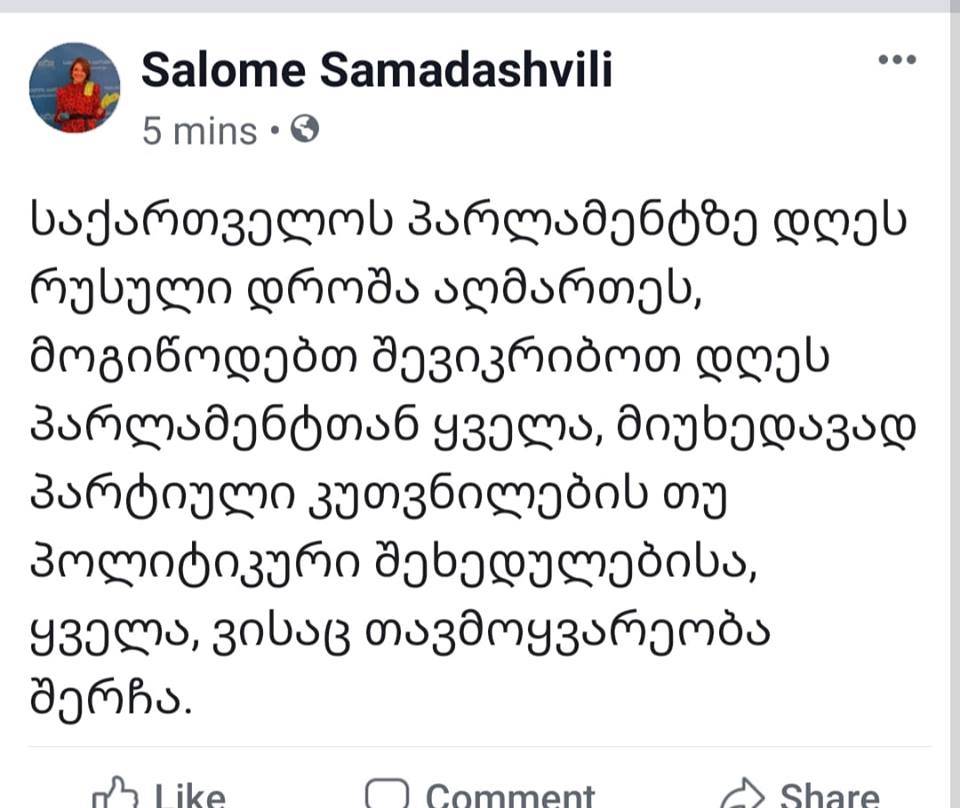Click the globe public privacy icon
Image resolution: width=960 pixels, height=808 pixels.
click(304, 129)
